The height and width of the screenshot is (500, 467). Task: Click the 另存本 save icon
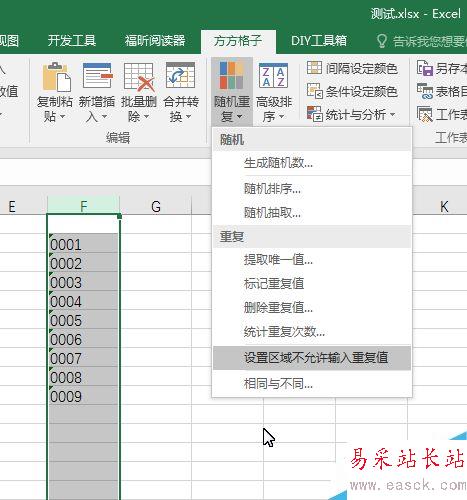pyautogui.click(x=425, y=68)
